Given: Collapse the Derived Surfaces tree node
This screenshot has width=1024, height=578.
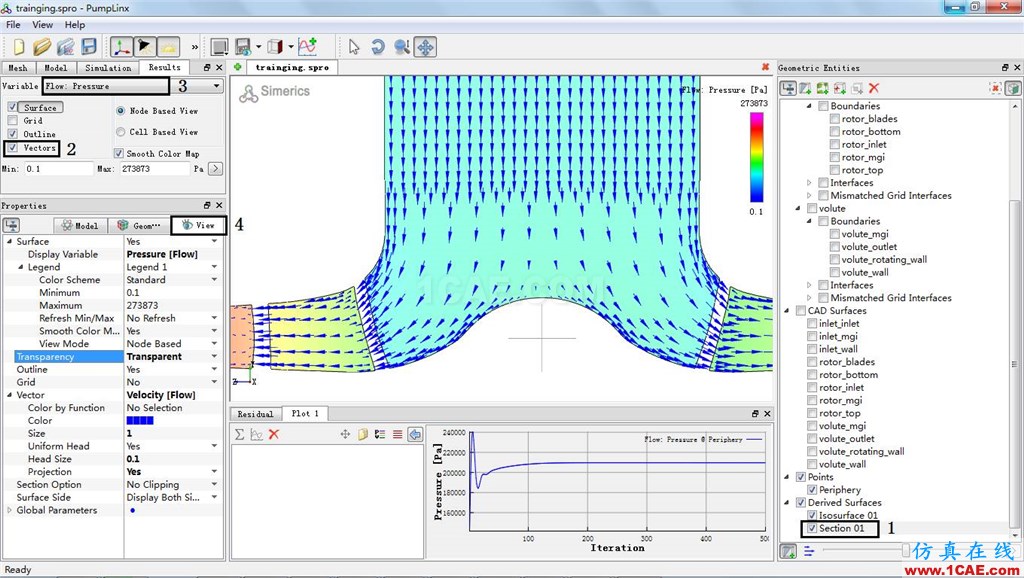Looking at the screenshot, I should click(x=787, y=503).
